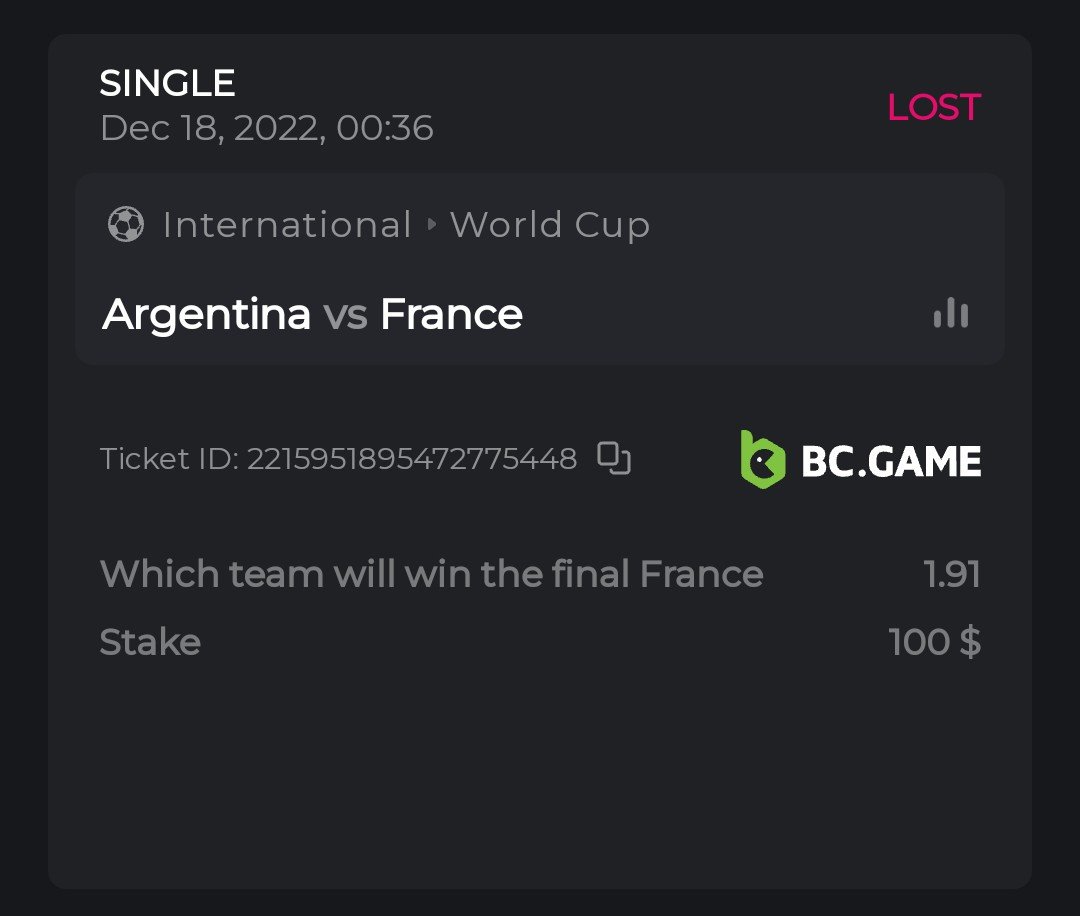
Task: Click the Stake label
Action: [150, 642]
